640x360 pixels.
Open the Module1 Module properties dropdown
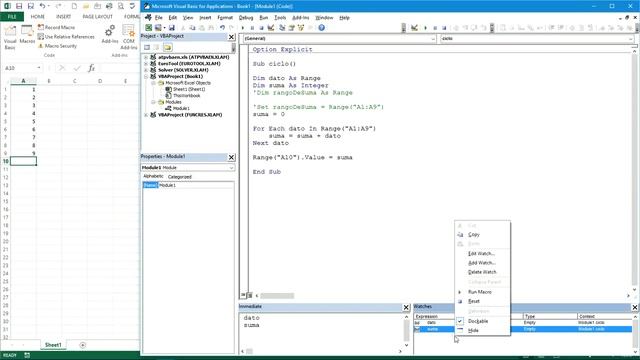tap(231, 168)
